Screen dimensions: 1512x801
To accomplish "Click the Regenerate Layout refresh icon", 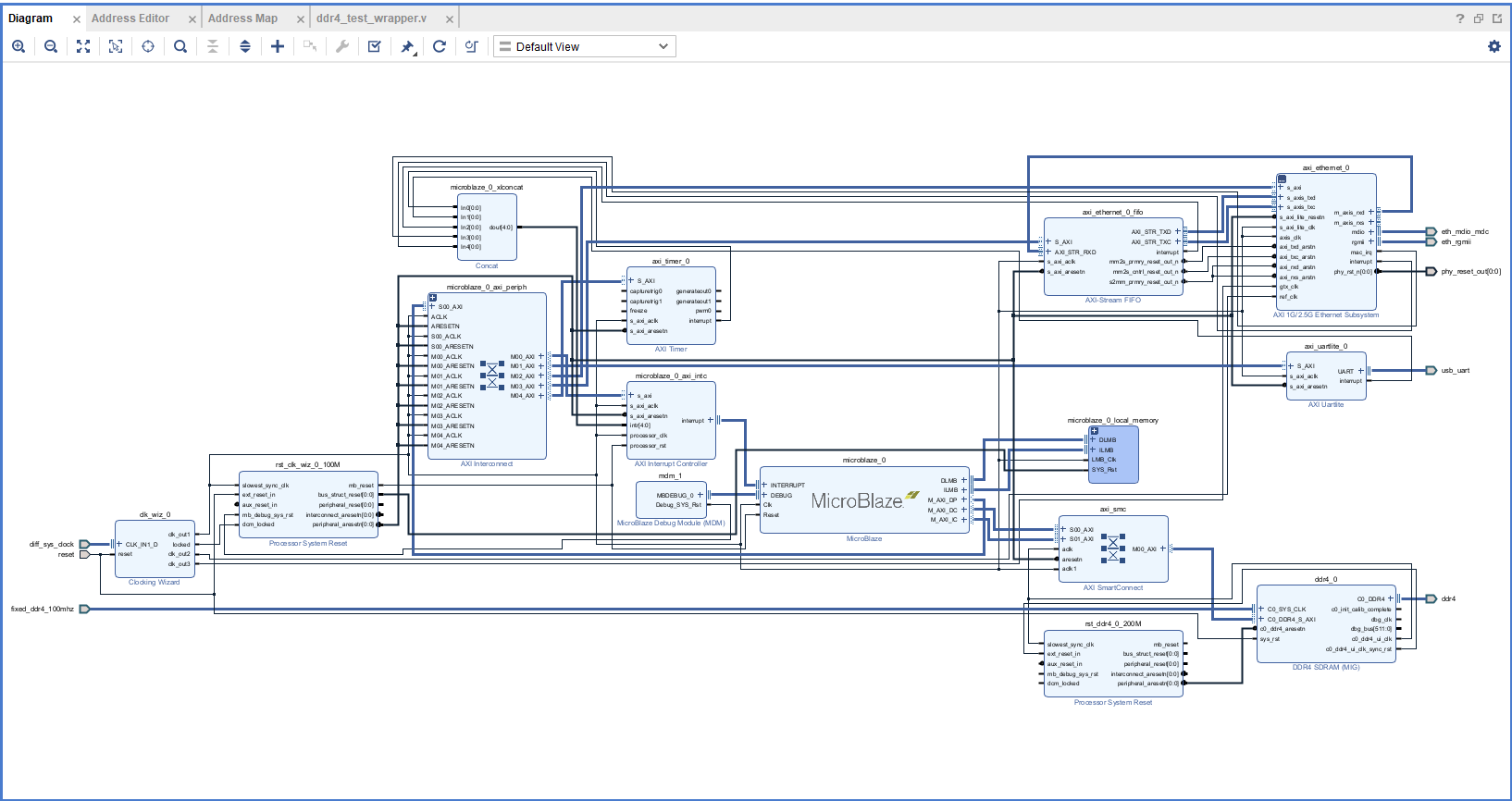I will pyautogui.click(x=440, y=46).
